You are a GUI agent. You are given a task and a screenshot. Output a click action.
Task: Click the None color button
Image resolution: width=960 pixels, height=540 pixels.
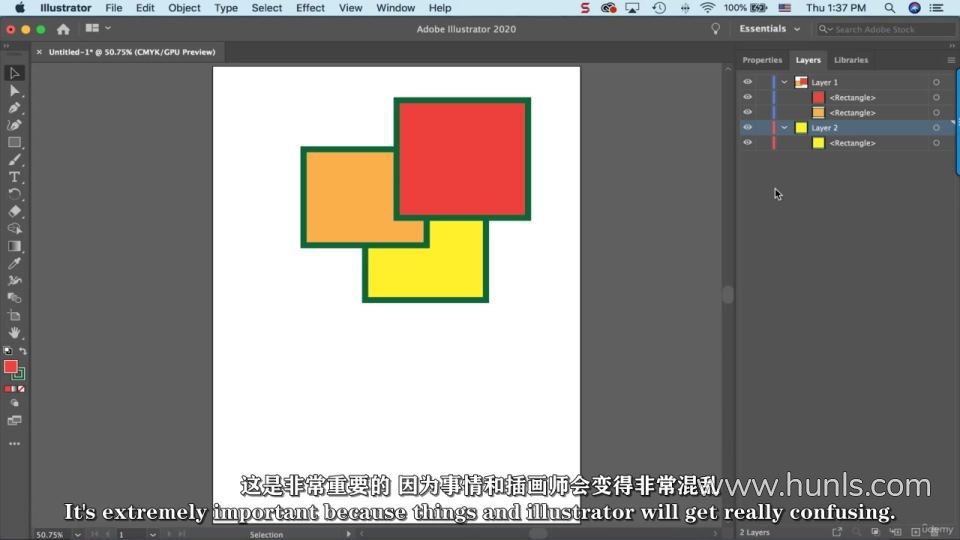click(21, 389)
